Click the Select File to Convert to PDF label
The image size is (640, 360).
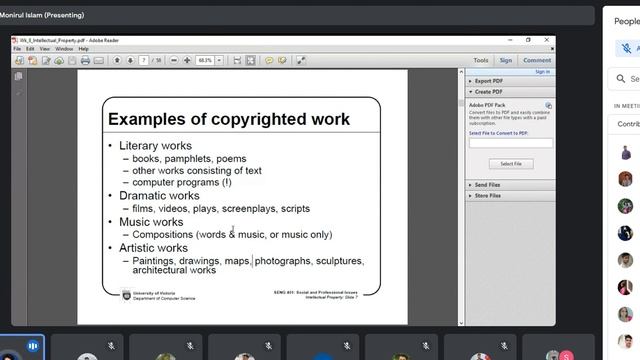(498, 133)
